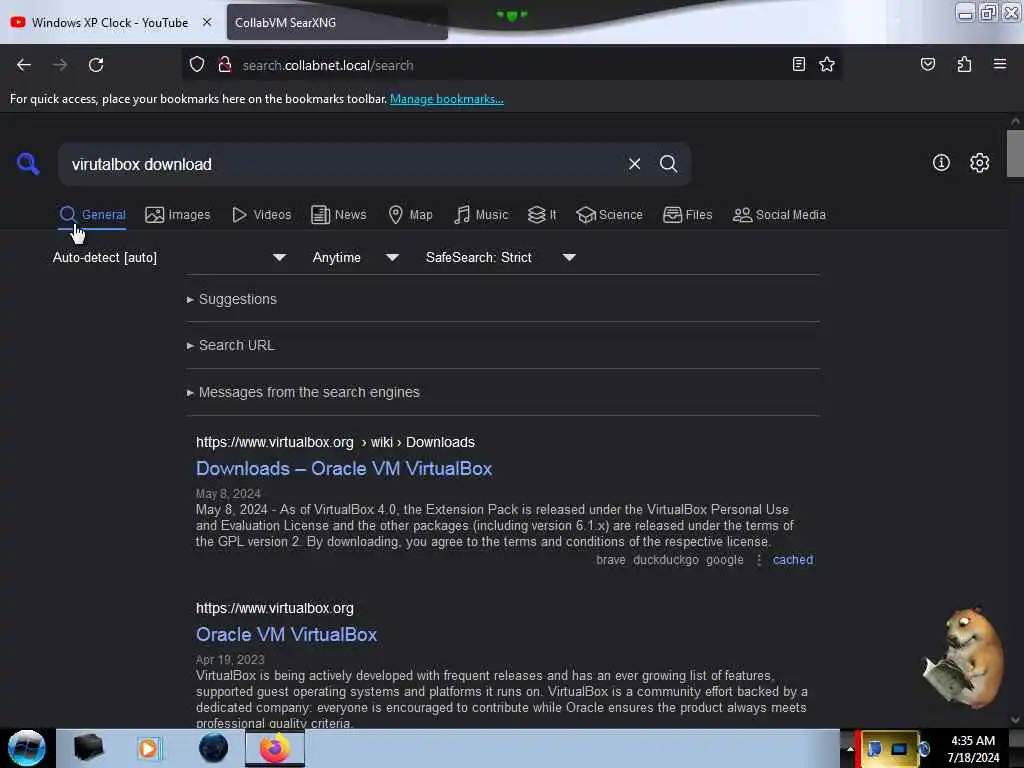Viewport: 1024px width, 768px height.
Task: Click the brave engine label
Action: [611, 560]
